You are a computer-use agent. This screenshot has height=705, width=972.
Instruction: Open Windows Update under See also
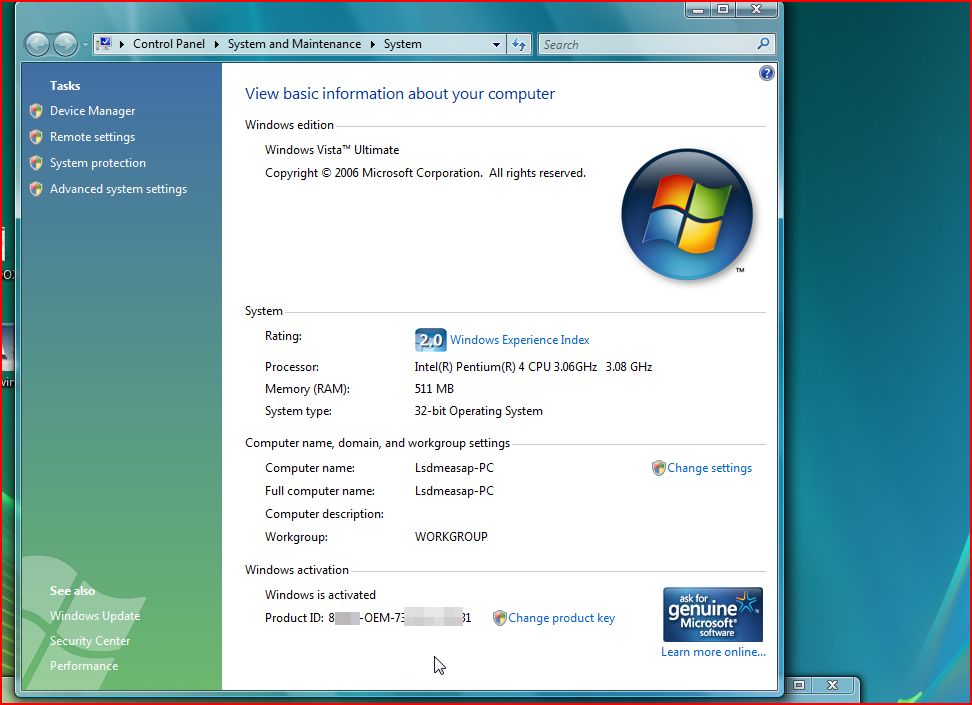click(x=95, y=616)
